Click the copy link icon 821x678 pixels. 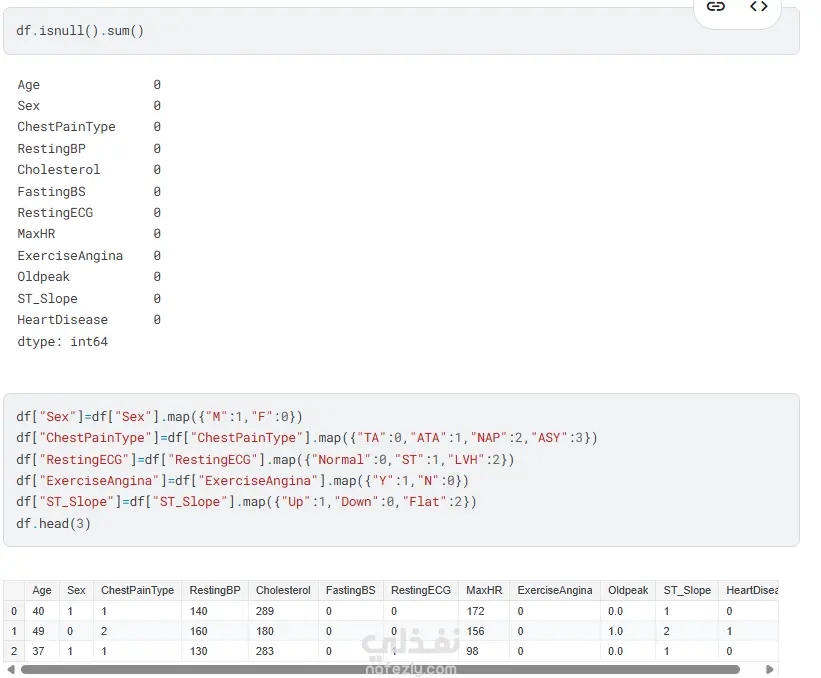click(716, 7)
